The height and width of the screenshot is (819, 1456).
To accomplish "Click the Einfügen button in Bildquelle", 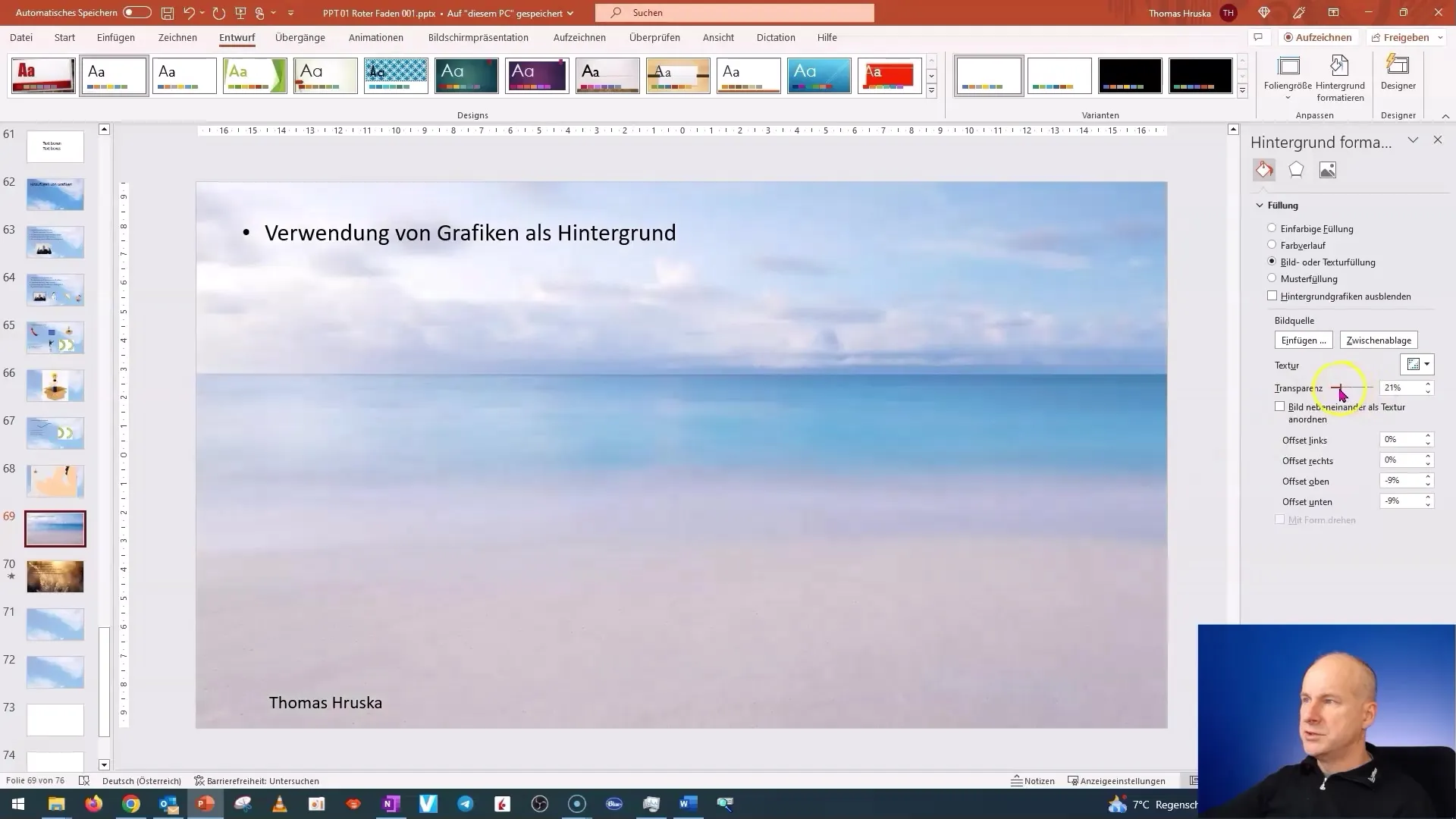I will coord(1303,340).
